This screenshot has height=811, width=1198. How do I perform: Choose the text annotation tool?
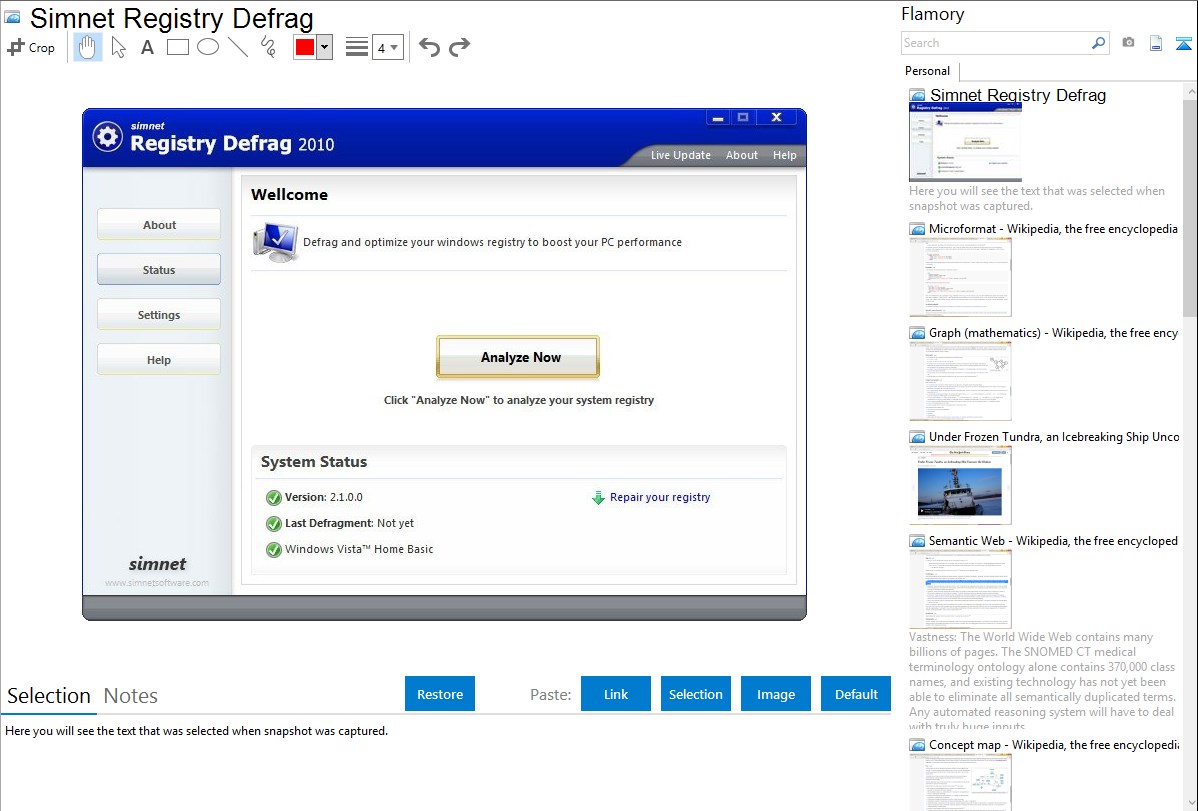147,47
